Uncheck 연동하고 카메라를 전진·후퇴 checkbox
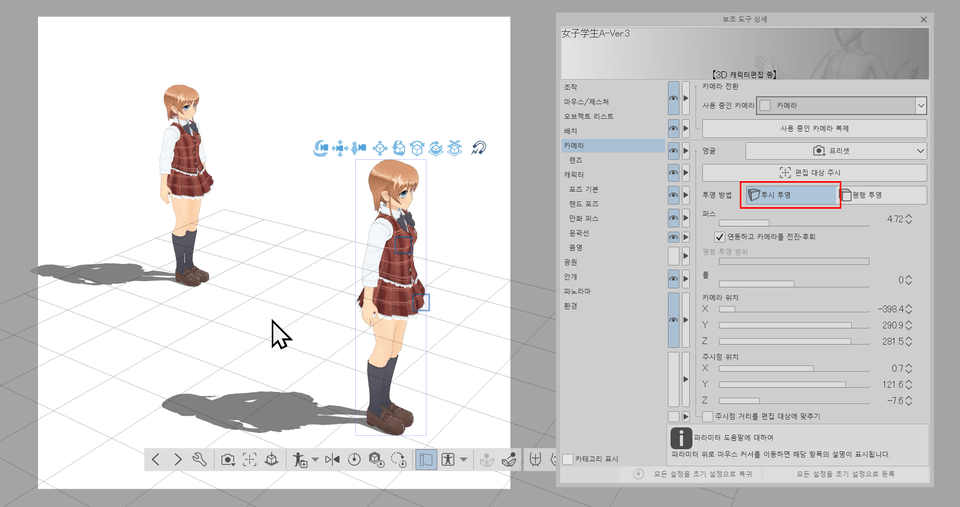960x507 pixels. (x=719, y=236)
